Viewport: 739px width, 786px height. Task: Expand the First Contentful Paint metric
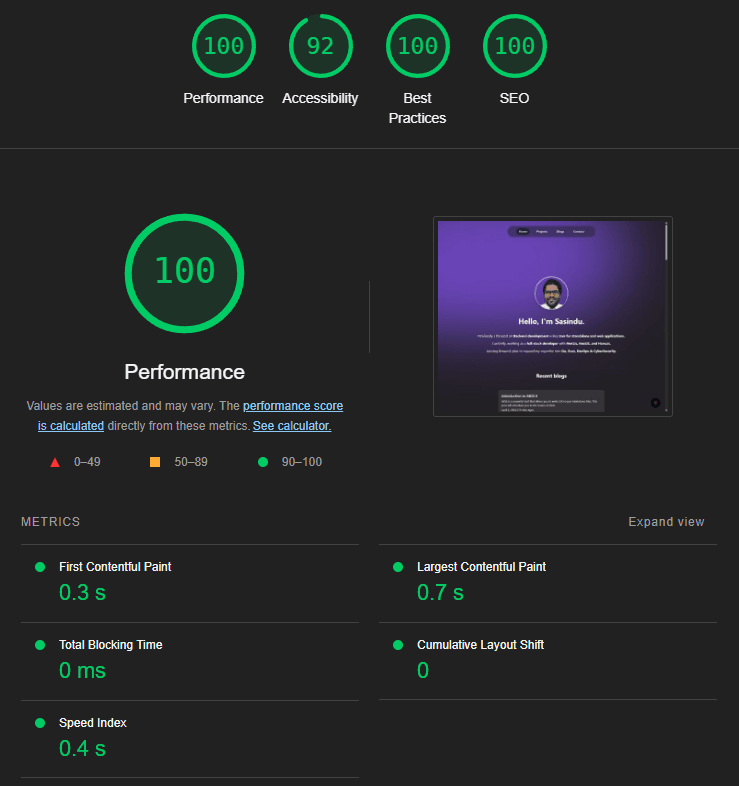[190, 583]
